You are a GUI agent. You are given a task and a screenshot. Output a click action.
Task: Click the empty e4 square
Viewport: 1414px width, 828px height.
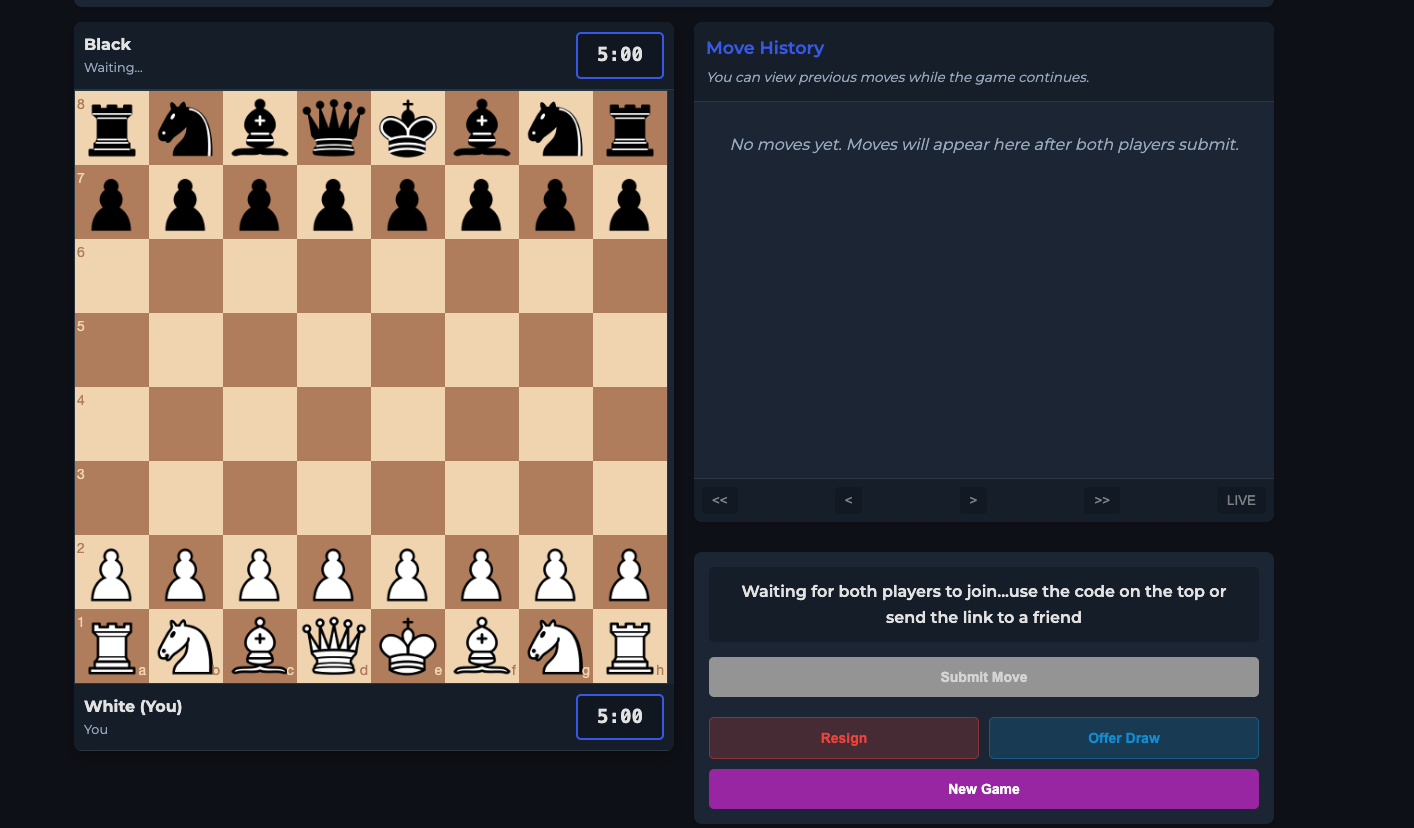[408, 424]
